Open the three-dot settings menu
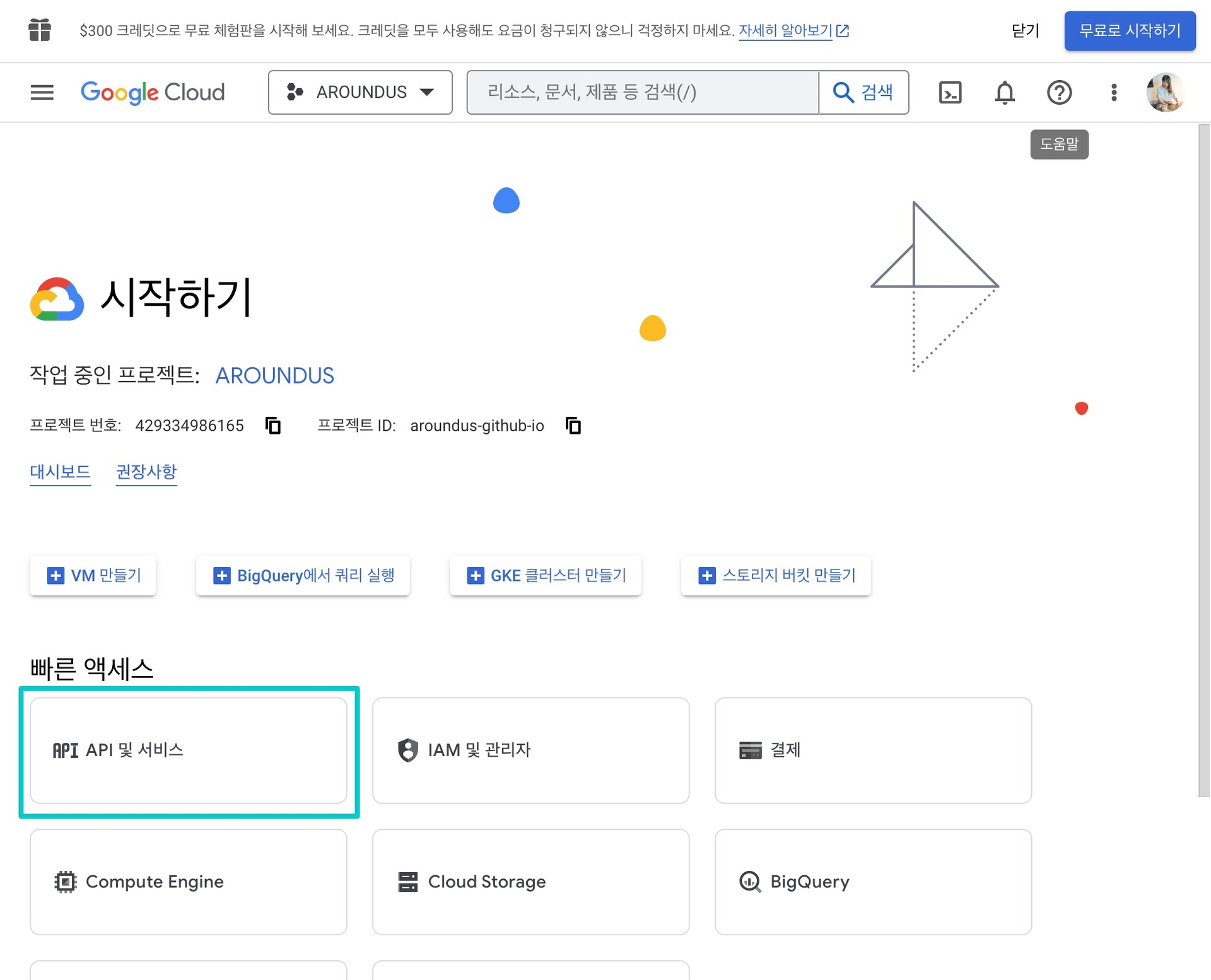The width and height of the screenshot is (1211, 980). pyautogui.click(x=1114, y=93)
